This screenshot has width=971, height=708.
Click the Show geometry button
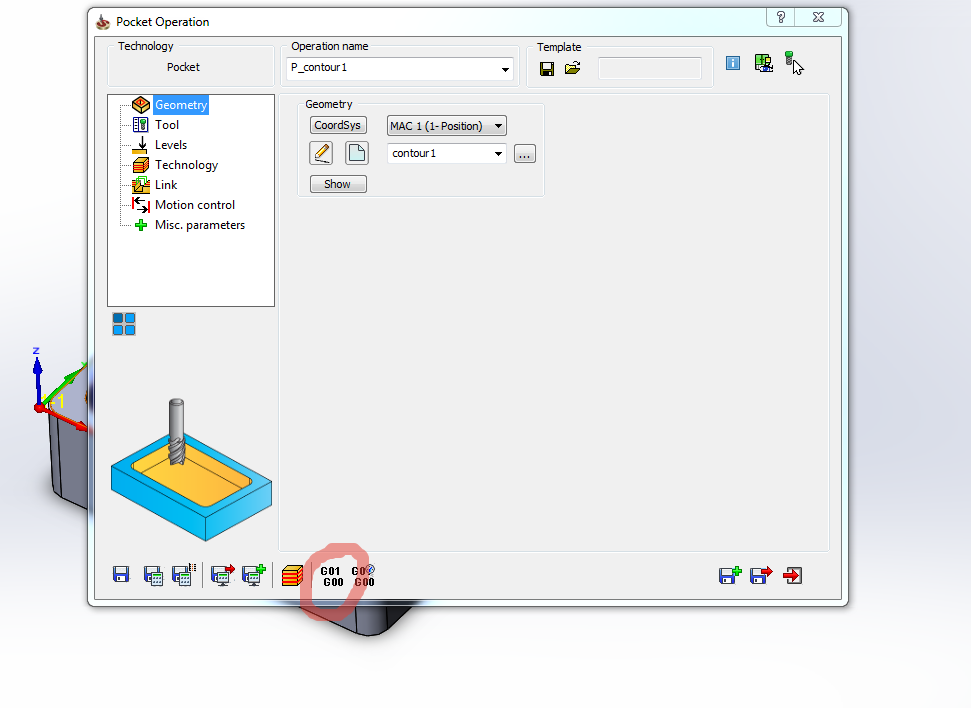338,184
